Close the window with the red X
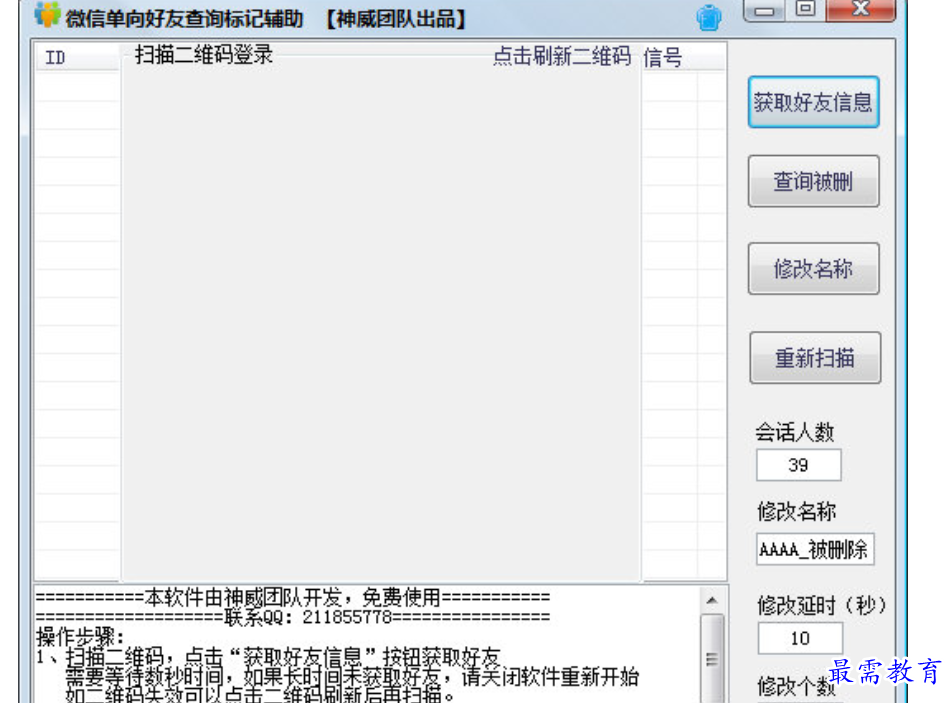 pos(860,10)
